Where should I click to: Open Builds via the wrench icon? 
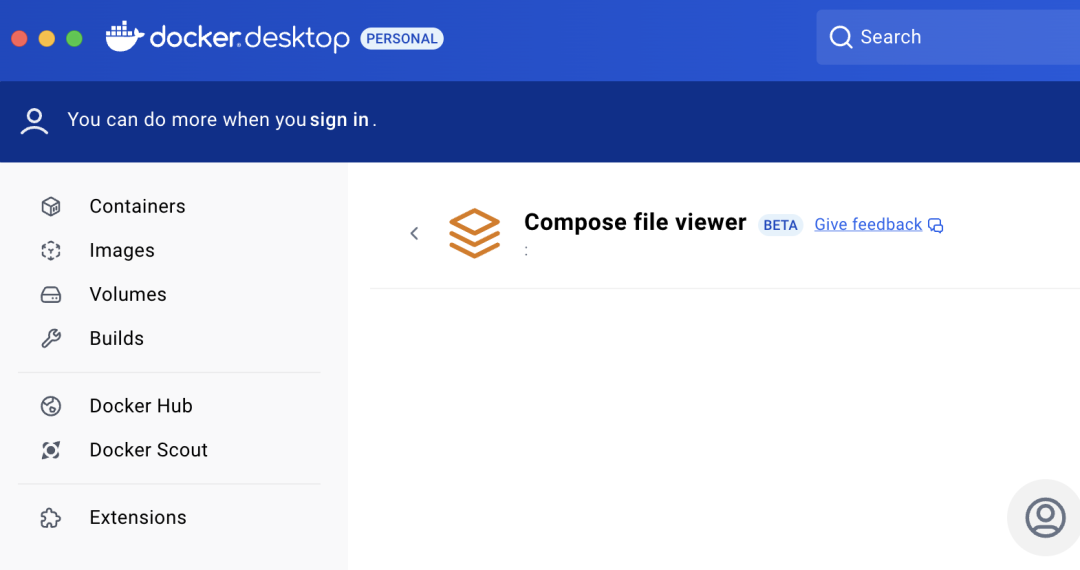[x=51, y=338]
